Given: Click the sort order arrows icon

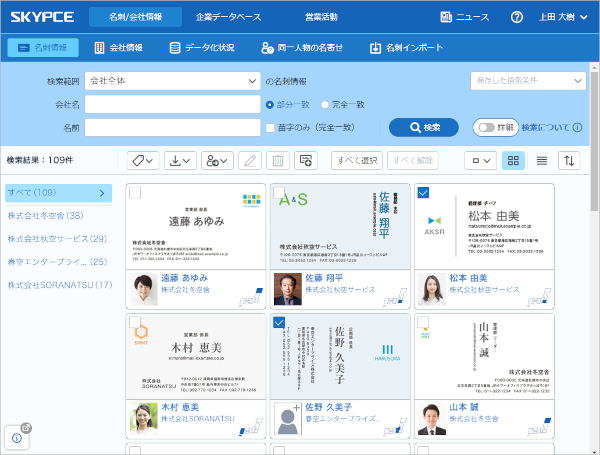Looking at the screenshot, I should [570, 160].
